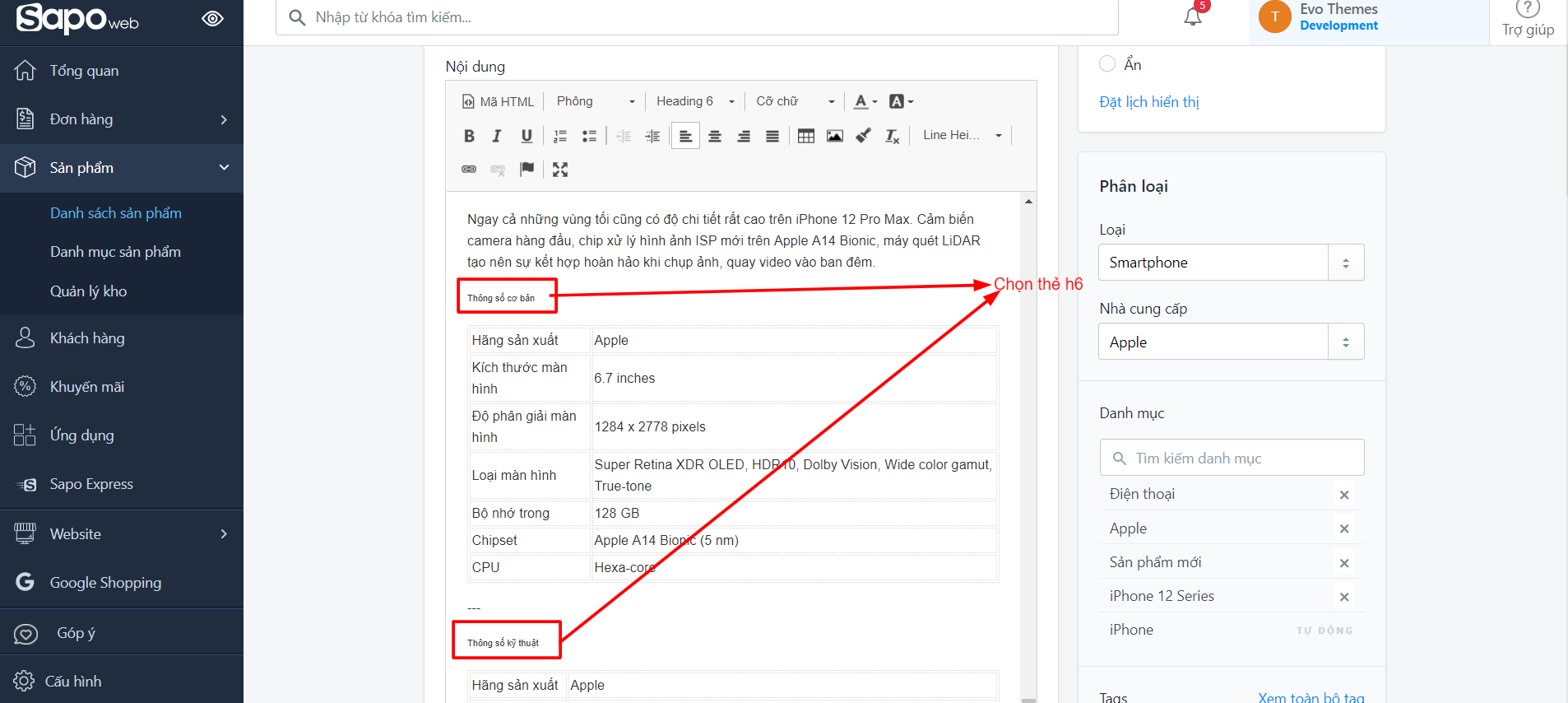Viewport: 1568px width, 703px height.
Task: Click the Sapo web logo
Action: [77, 18]
